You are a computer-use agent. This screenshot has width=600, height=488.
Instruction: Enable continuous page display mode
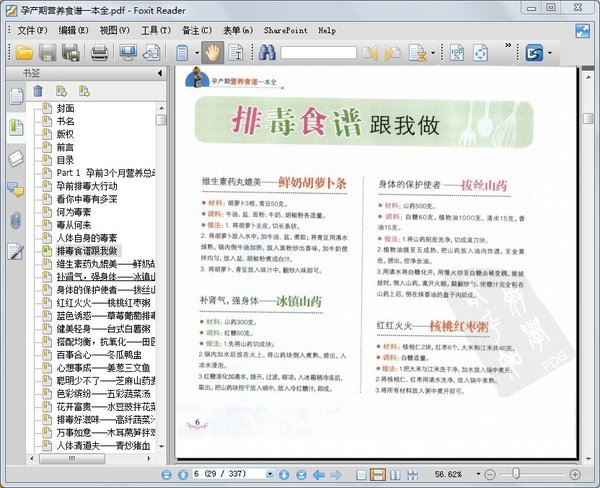[x=378, y=475]
